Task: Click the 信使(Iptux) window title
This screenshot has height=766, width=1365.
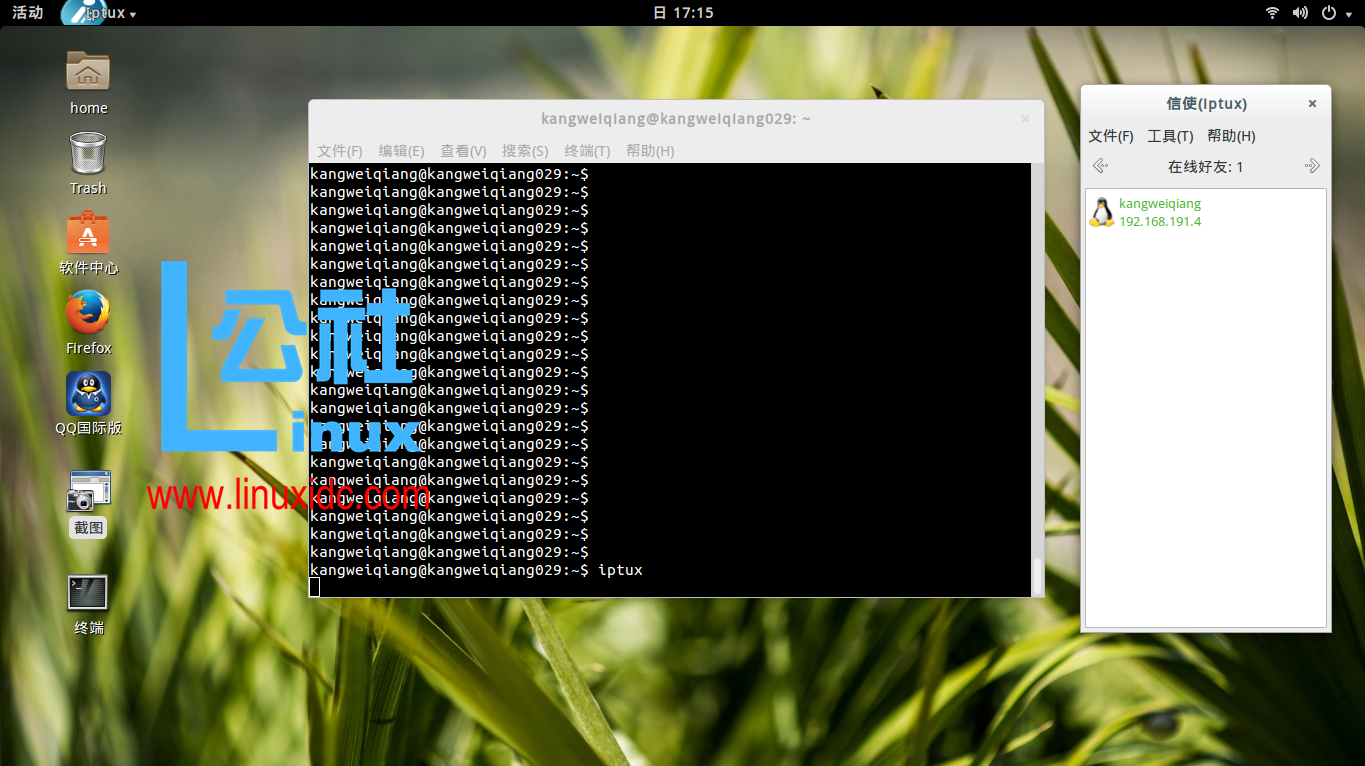Action: click(x=1206, y=104)
